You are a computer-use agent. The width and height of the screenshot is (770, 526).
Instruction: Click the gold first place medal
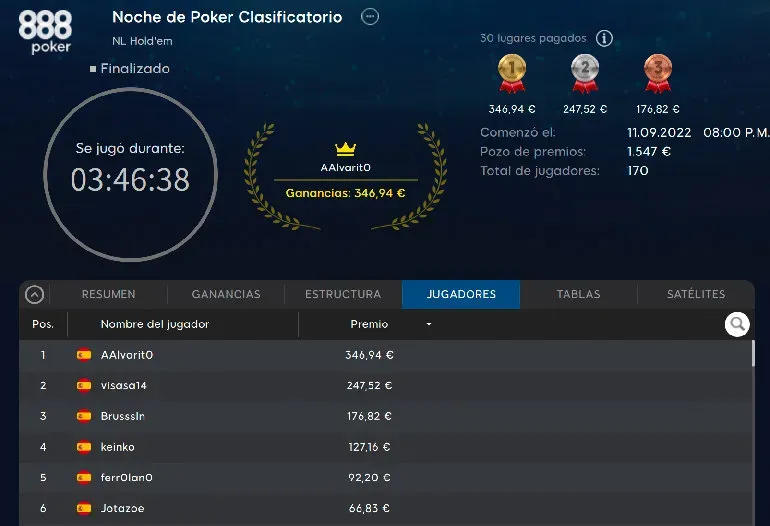click(512, 73)
